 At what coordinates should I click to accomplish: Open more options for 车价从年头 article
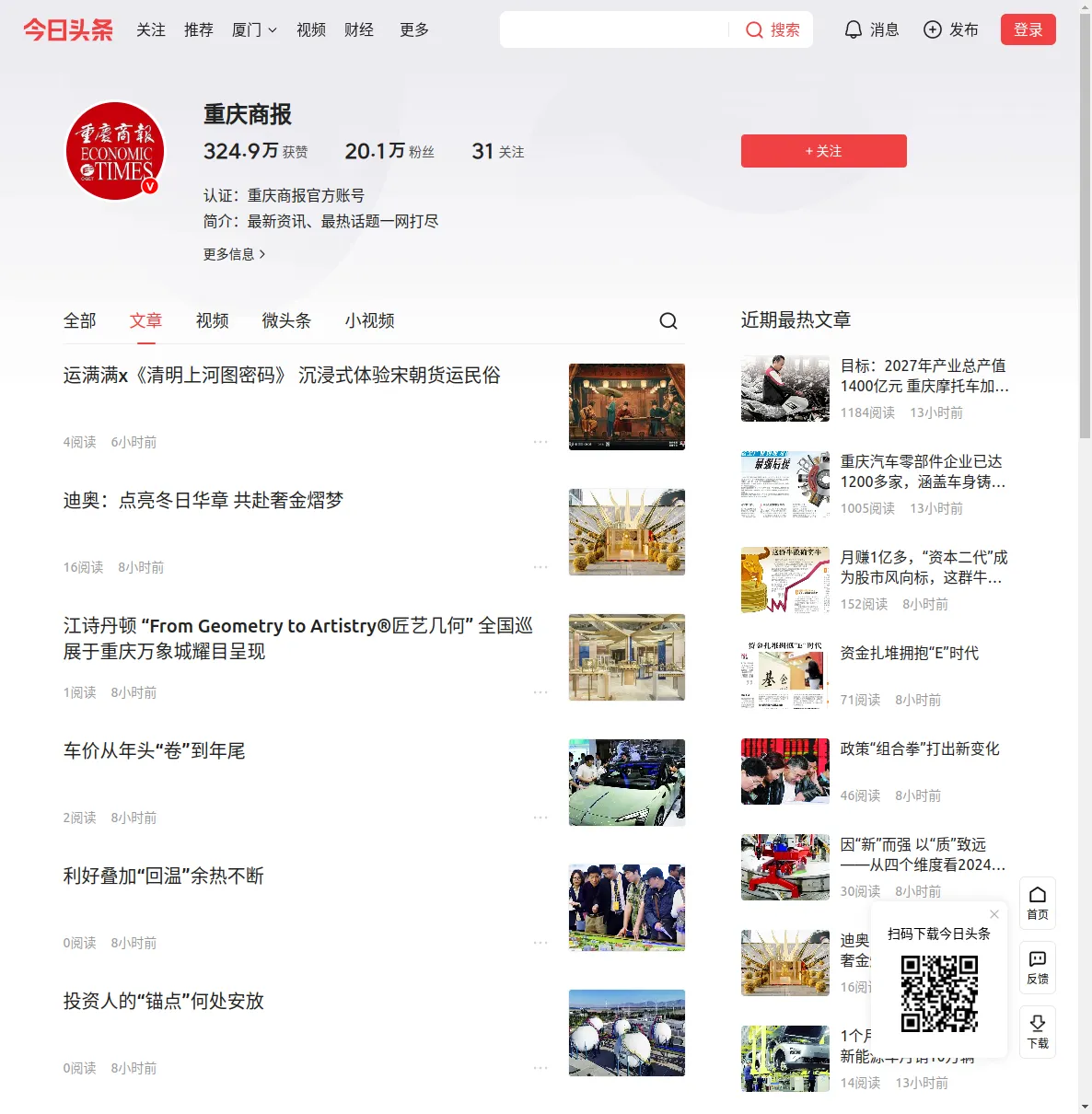point(540,818)
